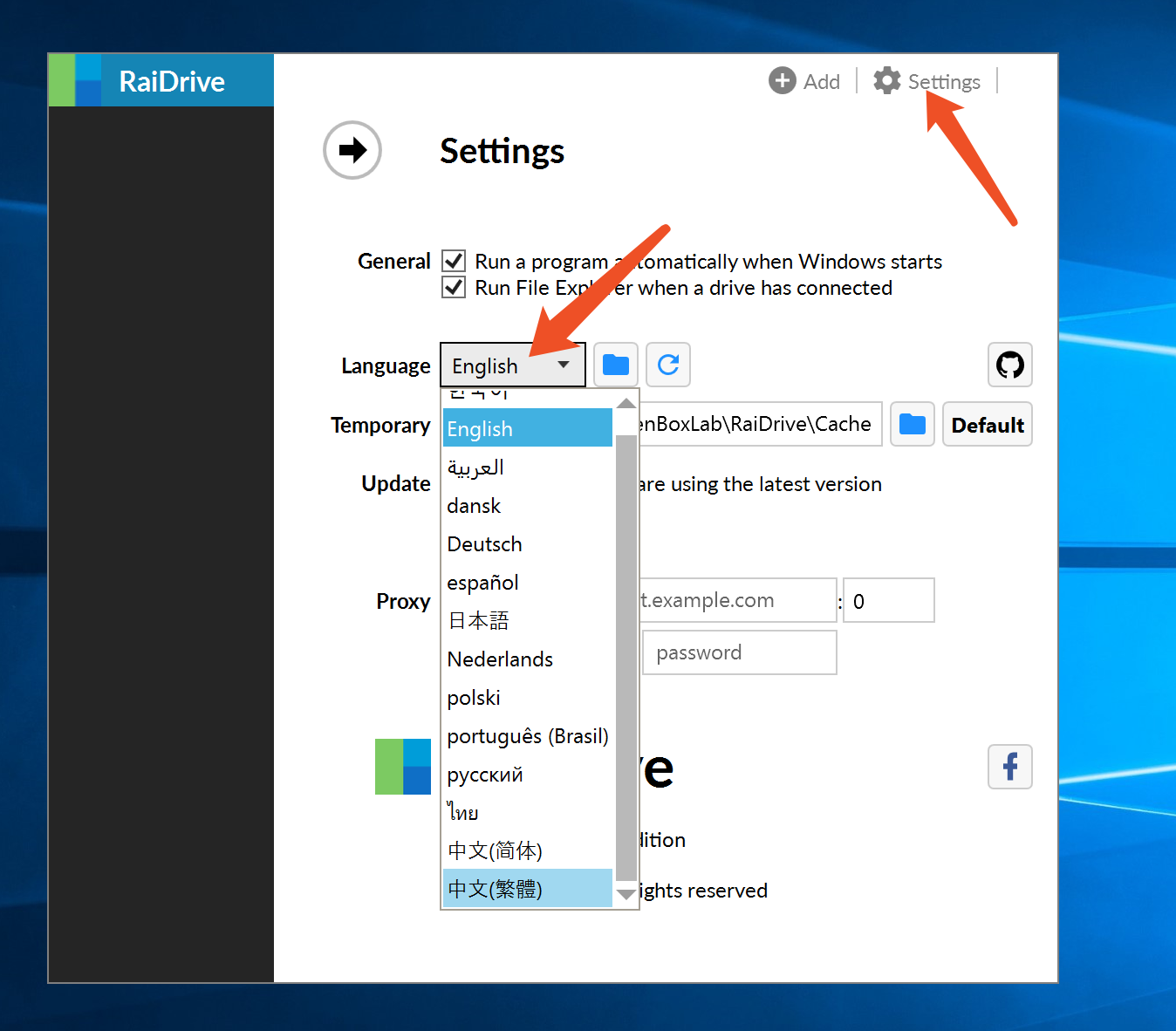Click the back arrow circle icon

[x=352, y=150]
